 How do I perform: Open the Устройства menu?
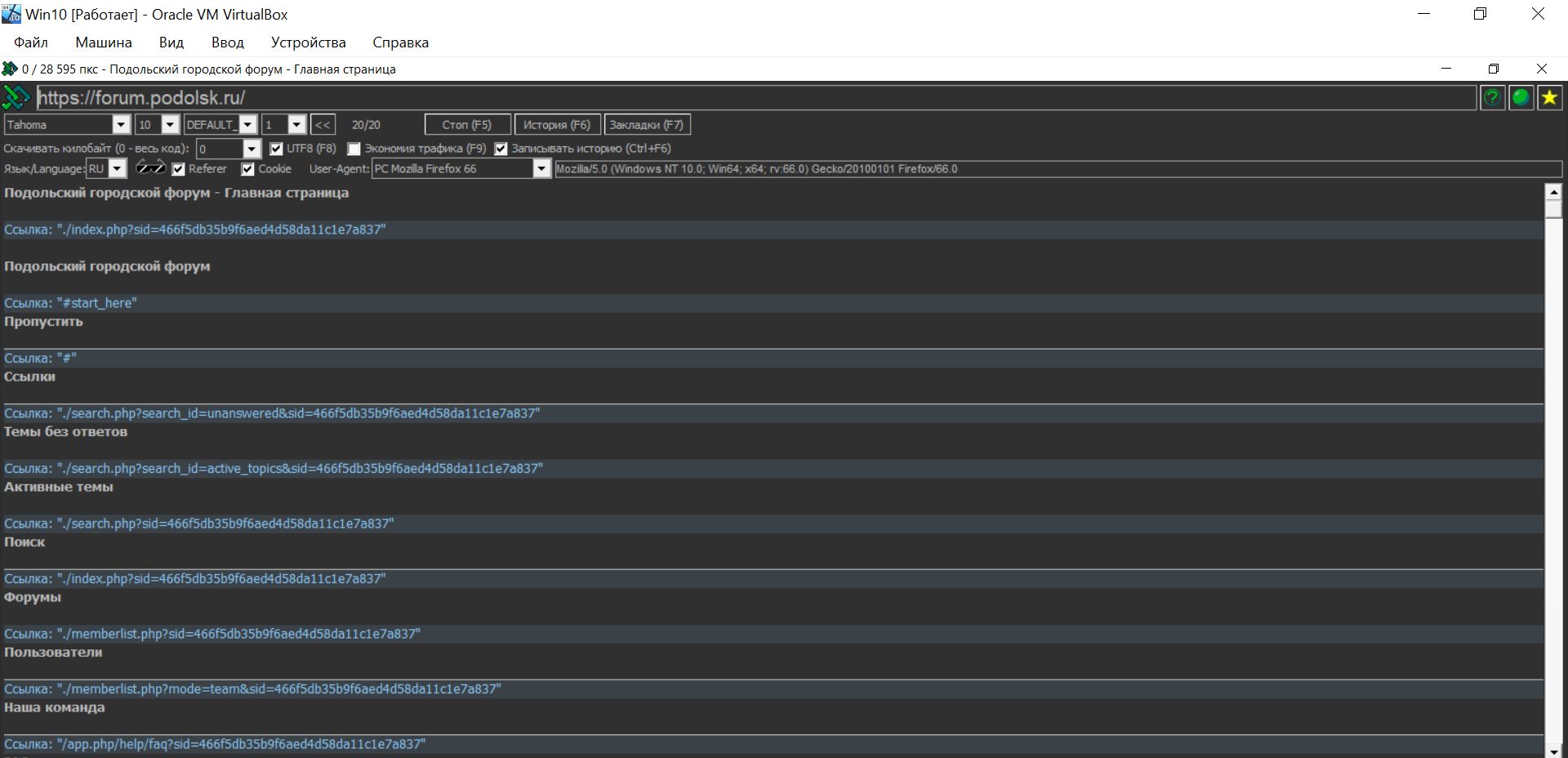click(x=308, y=42)
